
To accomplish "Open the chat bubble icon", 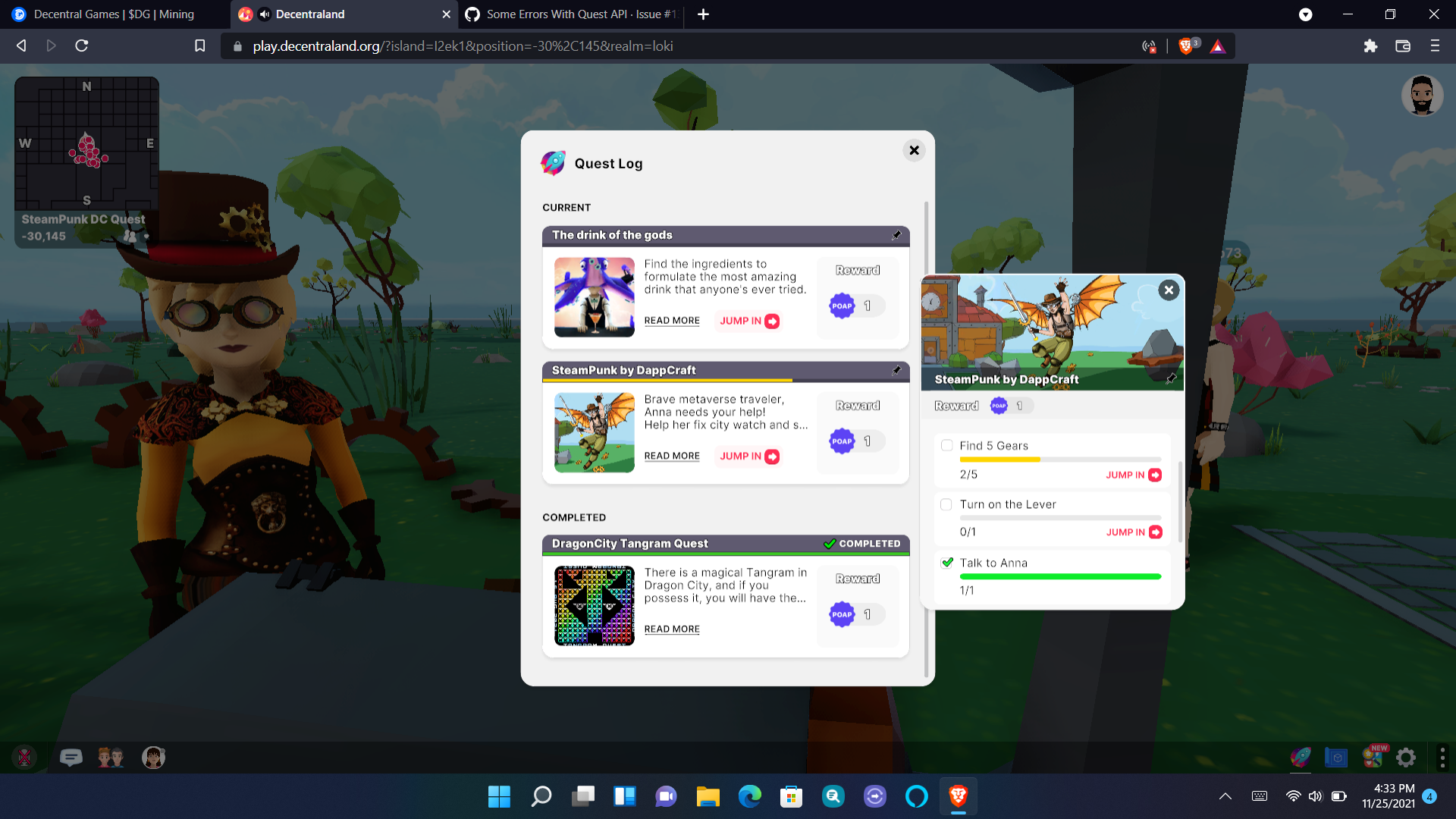I will (x=71, y=757).
